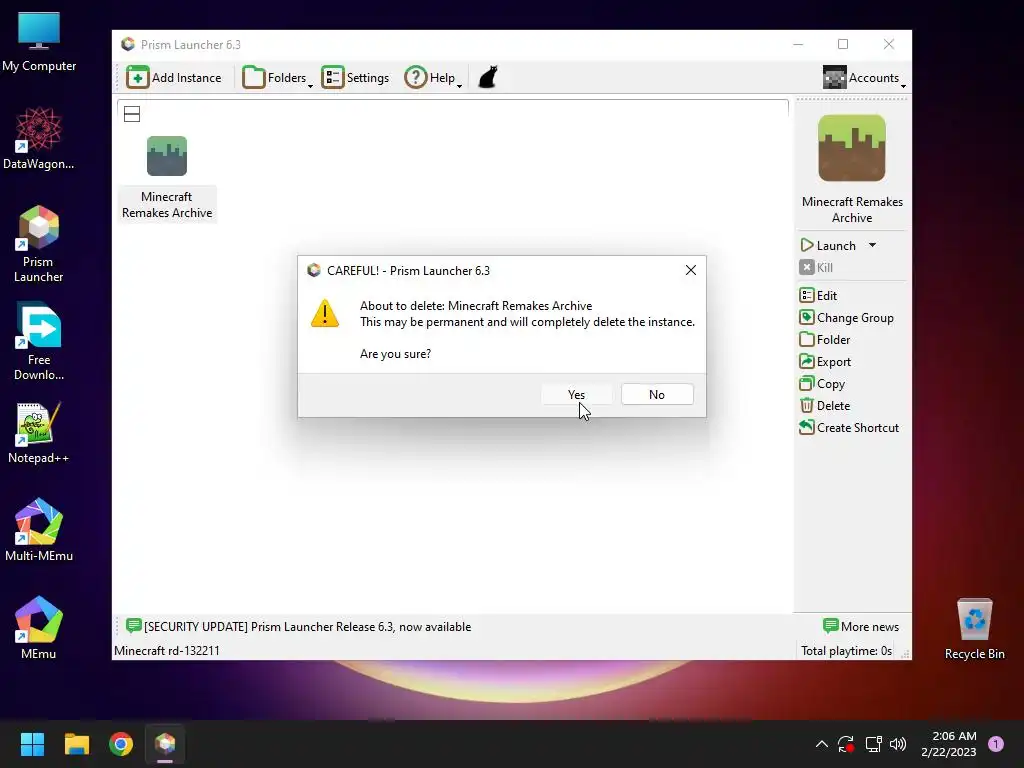Open the Help dropdown menu

pyautogui.click(x=433, y=78)
